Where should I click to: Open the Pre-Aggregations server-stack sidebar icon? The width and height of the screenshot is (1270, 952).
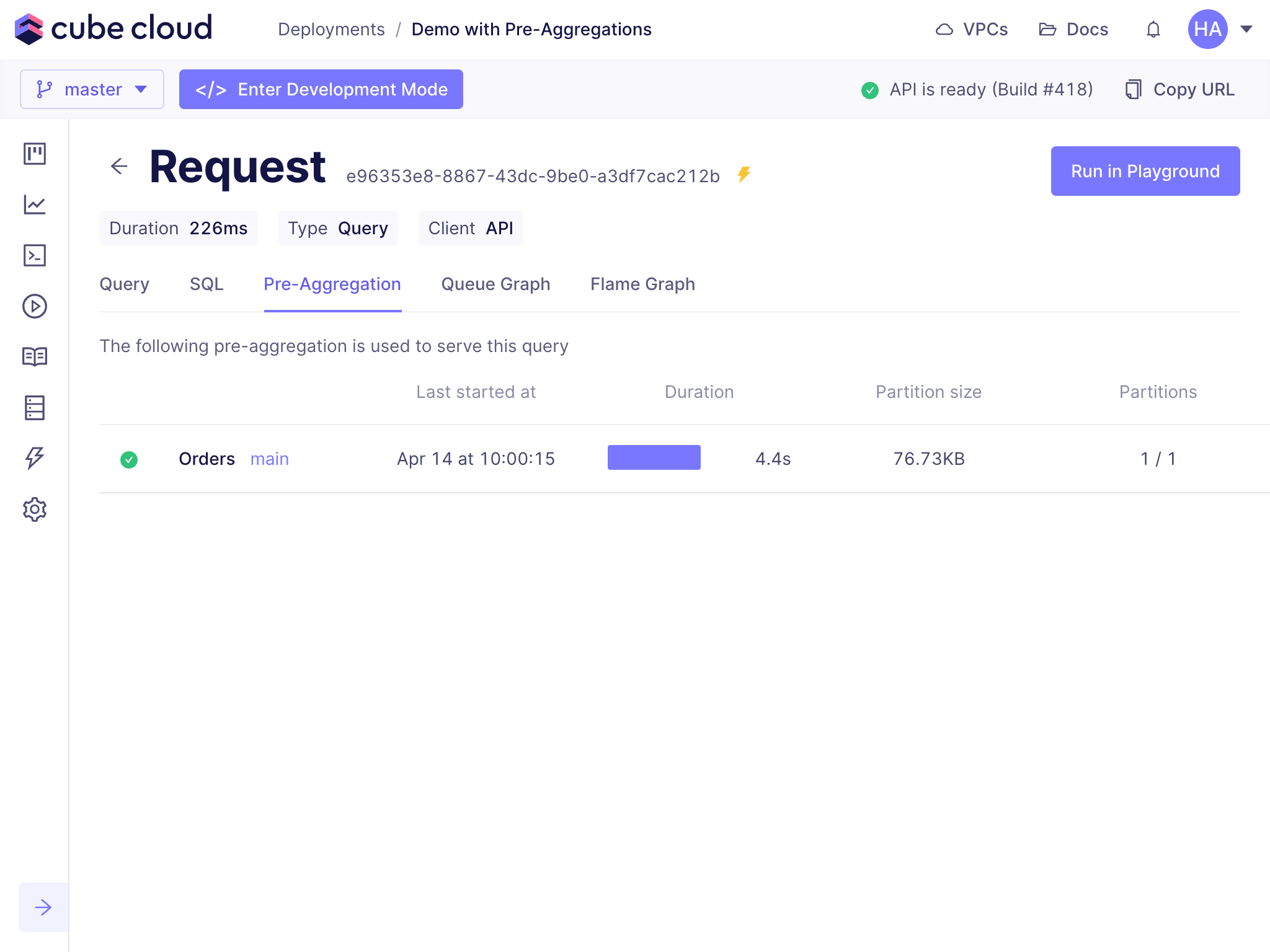[35, 407]
